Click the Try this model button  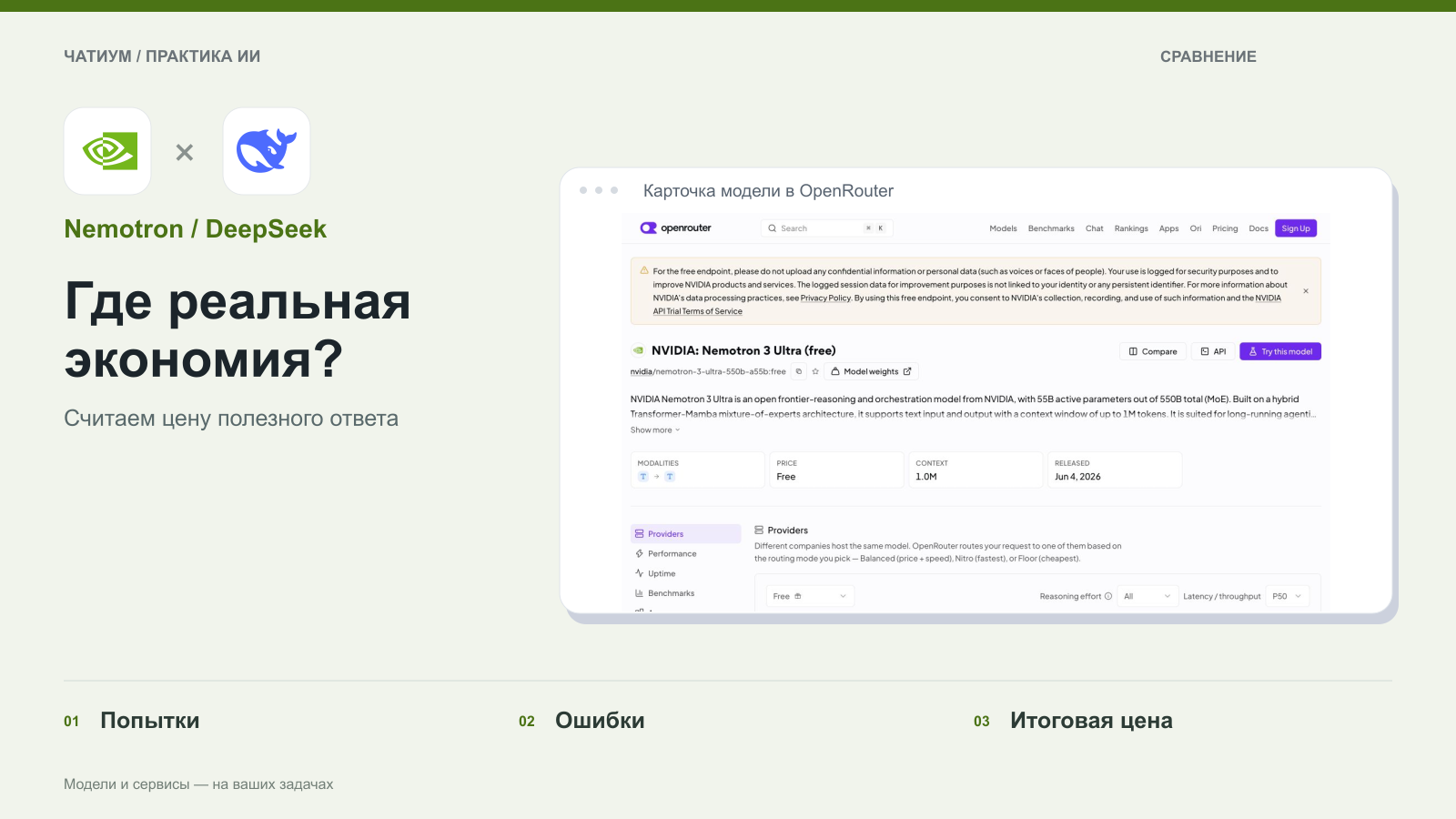coord(1280,351)
